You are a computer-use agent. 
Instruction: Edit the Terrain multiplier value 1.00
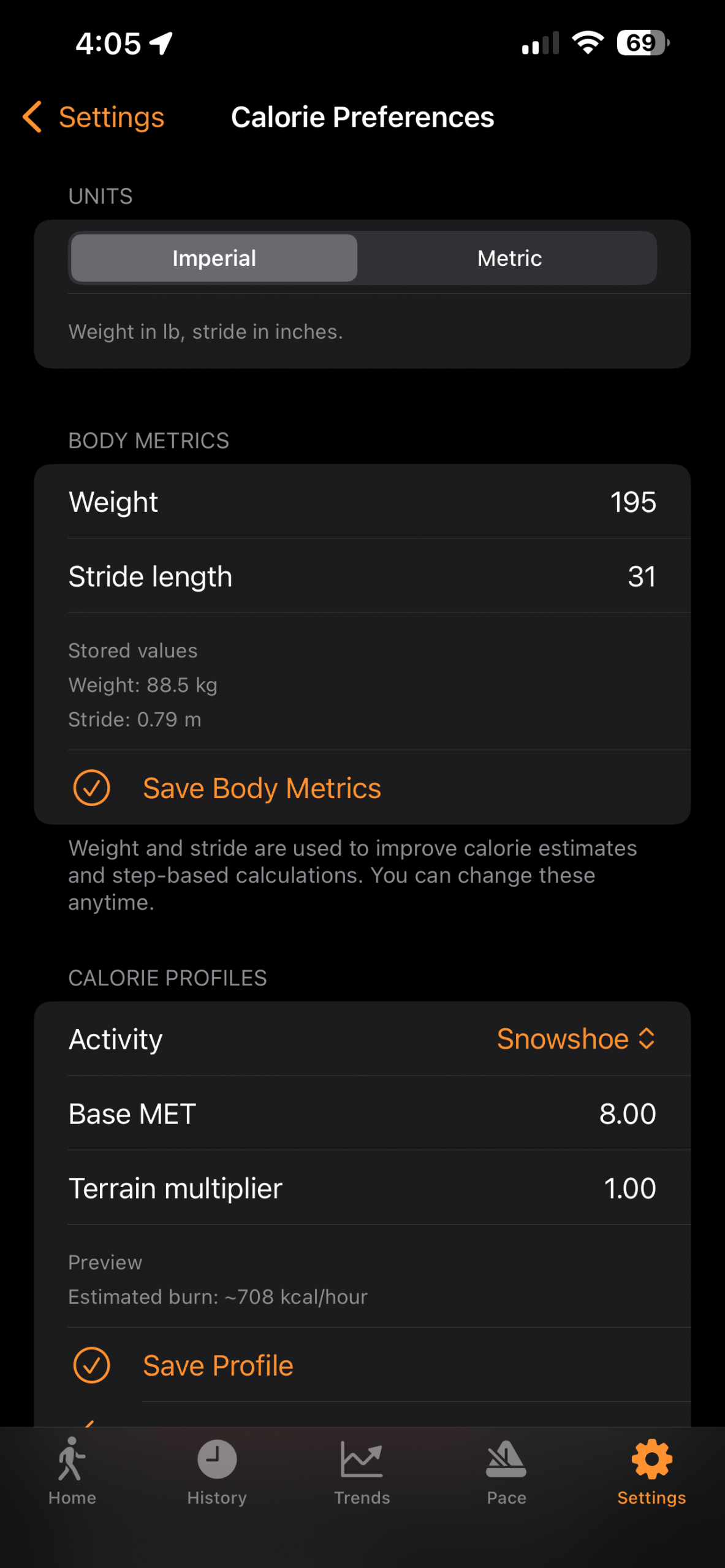[630, 1188]
